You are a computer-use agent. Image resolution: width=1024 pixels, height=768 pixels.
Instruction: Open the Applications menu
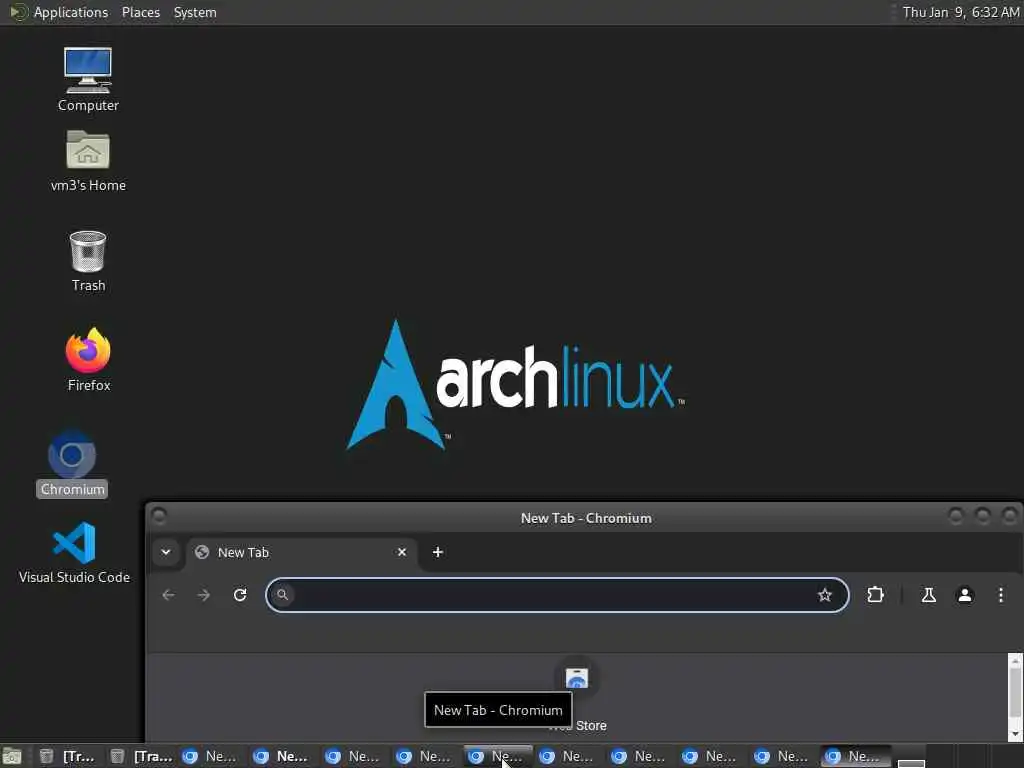(x=71, y=12)
